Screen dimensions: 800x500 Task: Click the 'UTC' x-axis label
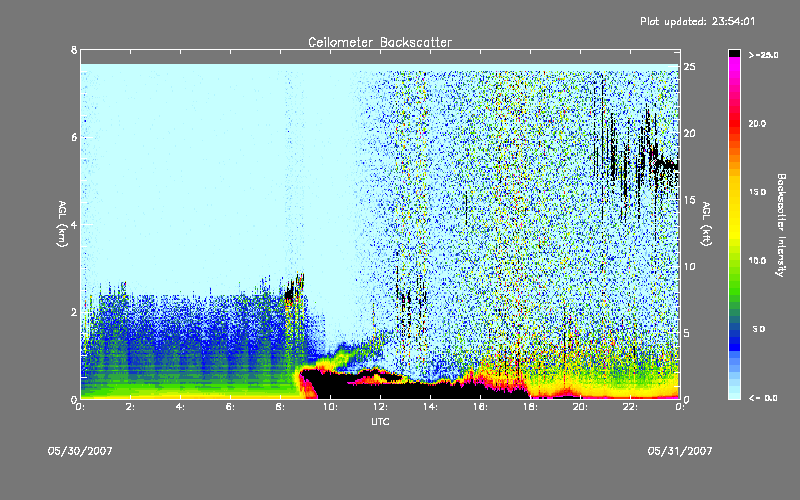pos(380,421)
